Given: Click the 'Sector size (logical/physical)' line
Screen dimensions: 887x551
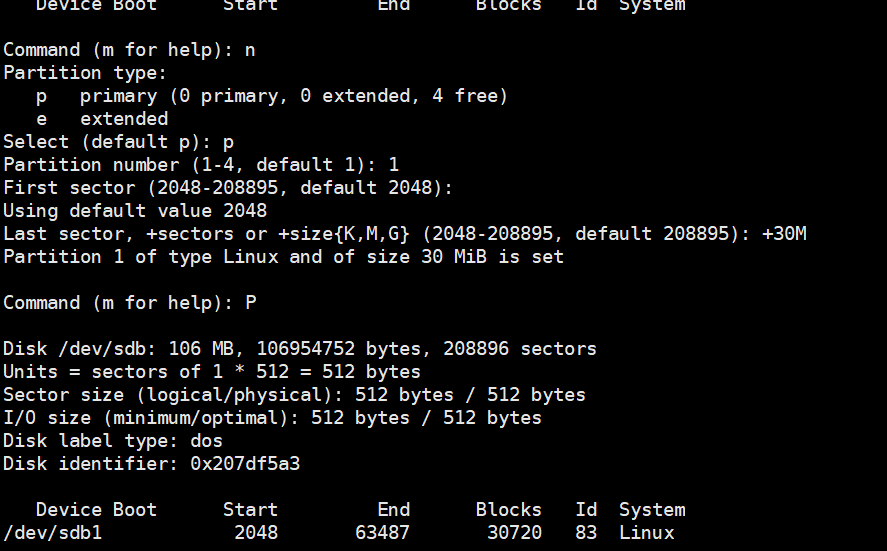Looking at the screenshot, I should coord(294,395).
